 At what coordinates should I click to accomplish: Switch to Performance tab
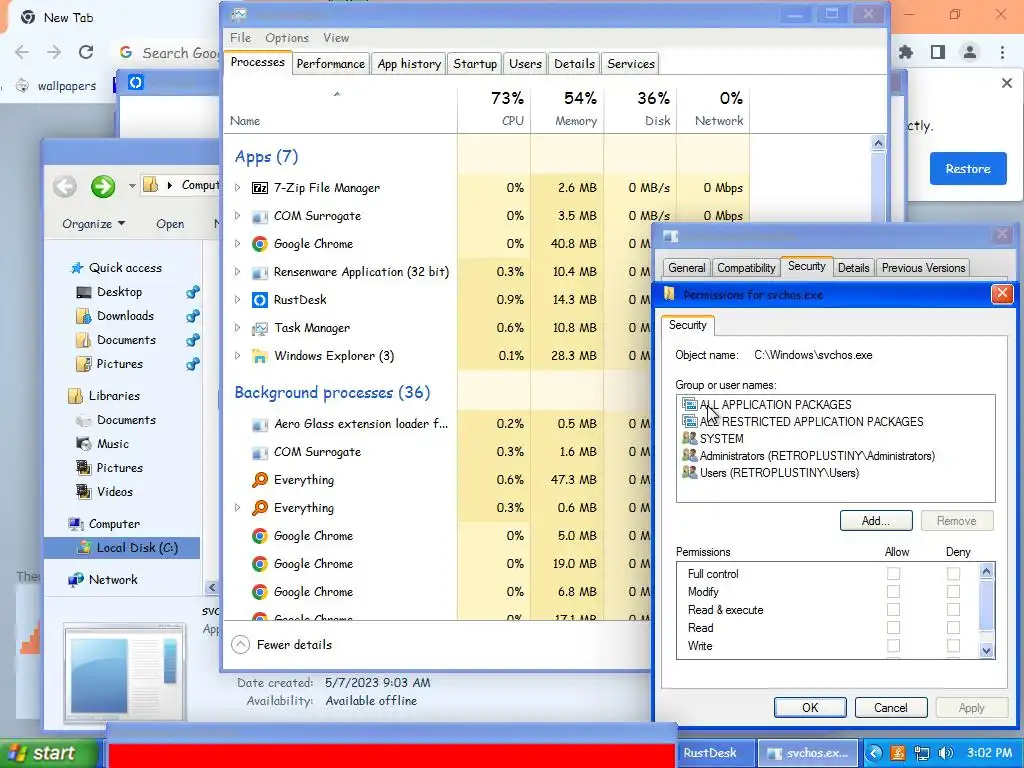[x=330, y=64]
